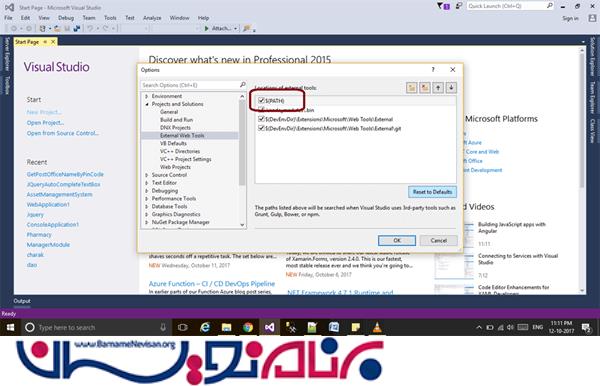Click Cancel in the Options dialog
Viewport: 600px width, 386px height.
pos(439,240)
